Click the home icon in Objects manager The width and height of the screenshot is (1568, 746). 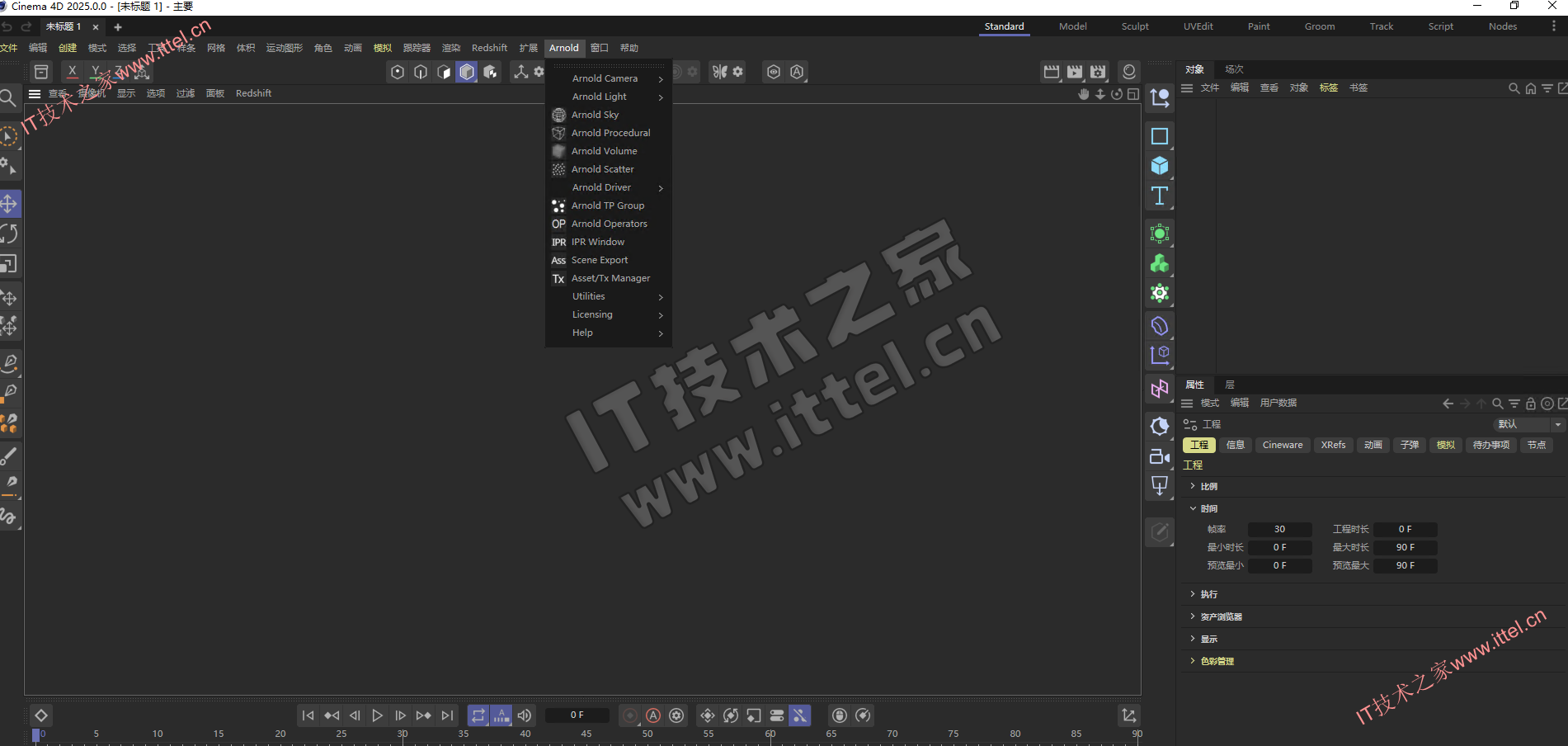coord(1531,88)
